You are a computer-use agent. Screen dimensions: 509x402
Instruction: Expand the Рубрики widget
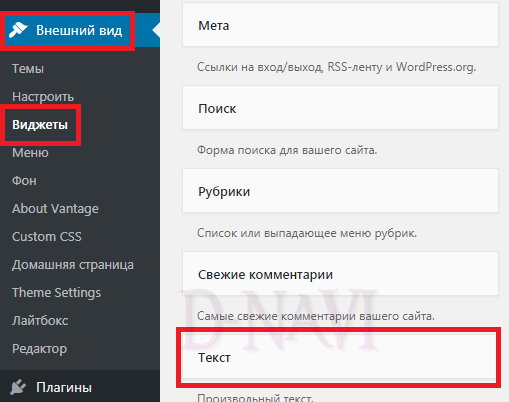340,191
